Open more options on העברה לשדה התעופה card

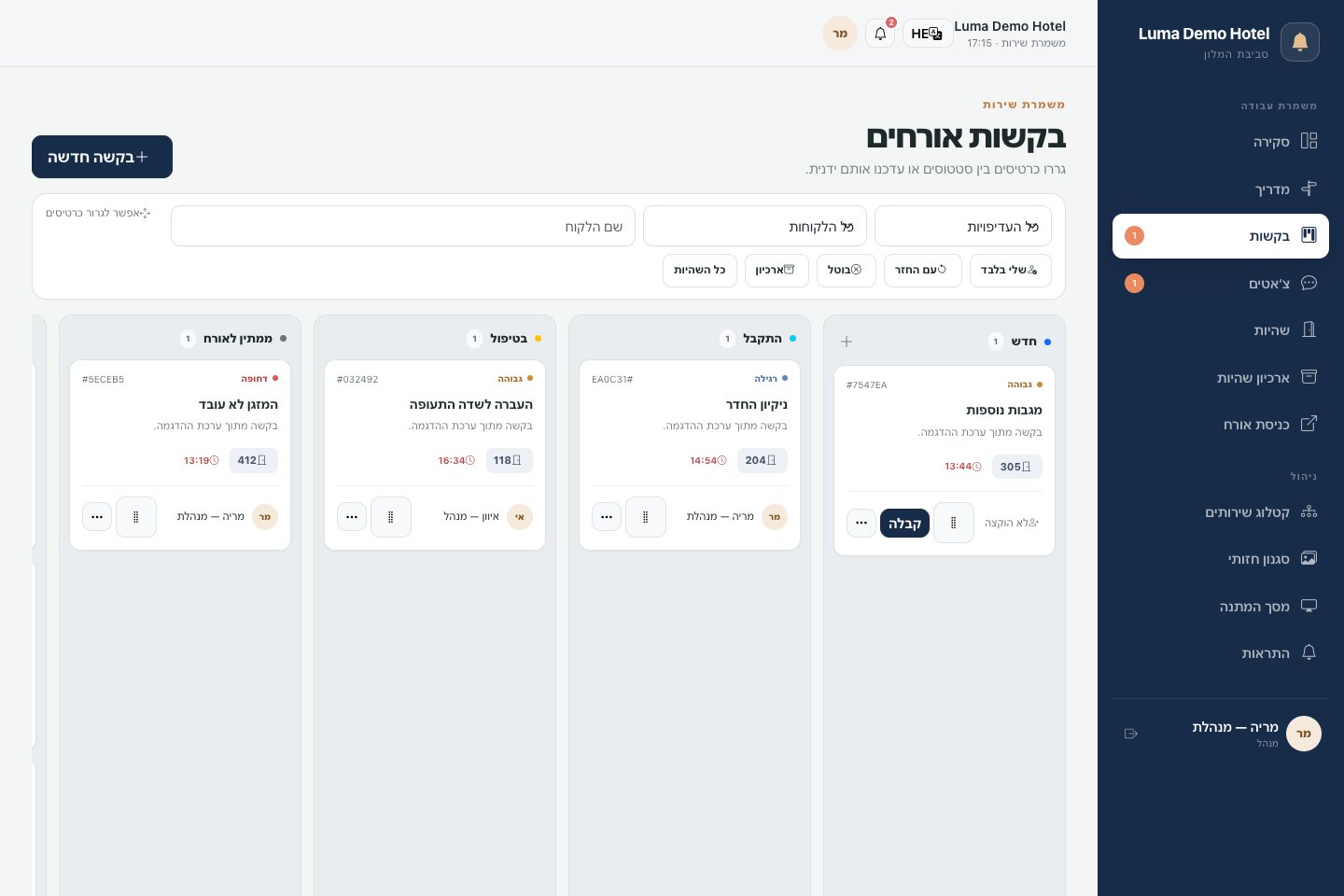pos(352,517)
